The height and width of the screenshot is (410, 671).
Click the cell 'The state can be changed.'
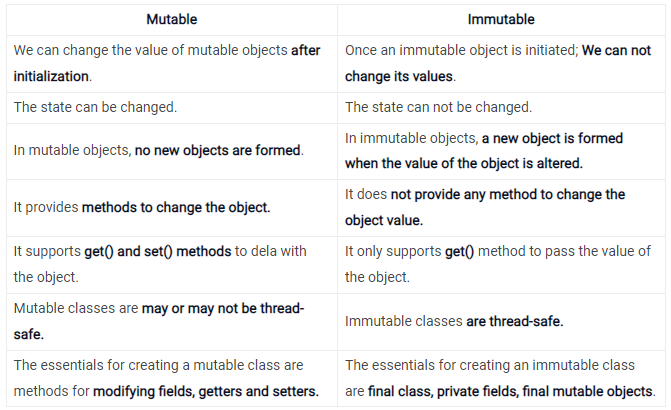(172, 107)
